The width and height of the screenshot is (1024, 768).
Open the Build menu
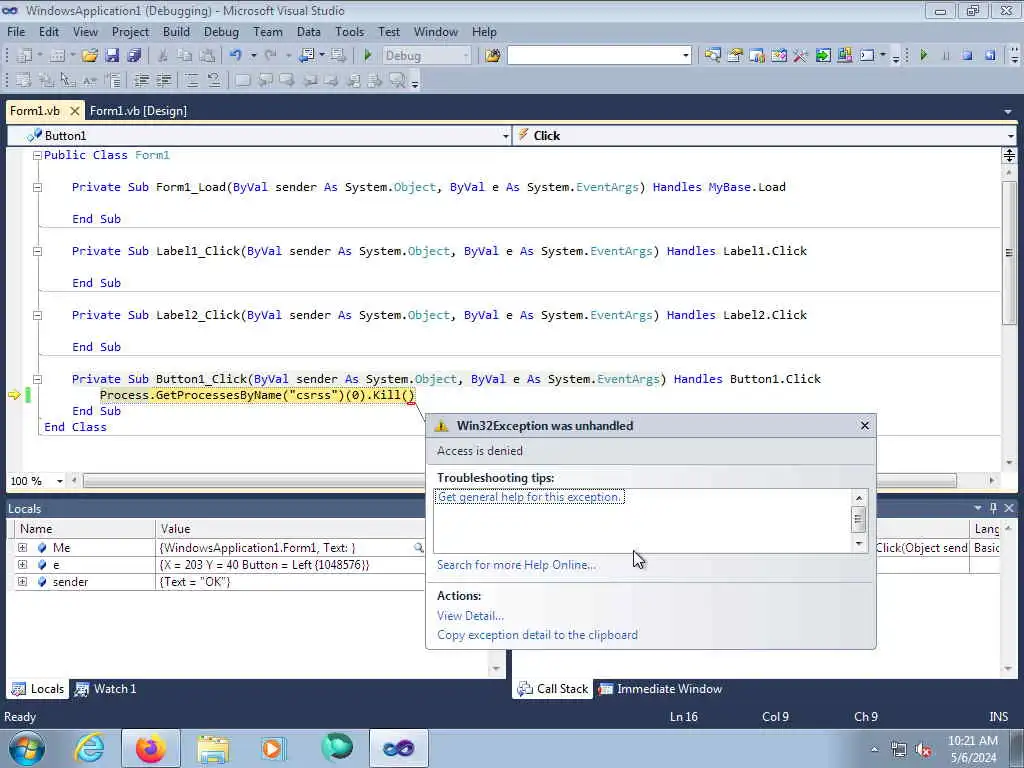[x=176, y=32]
